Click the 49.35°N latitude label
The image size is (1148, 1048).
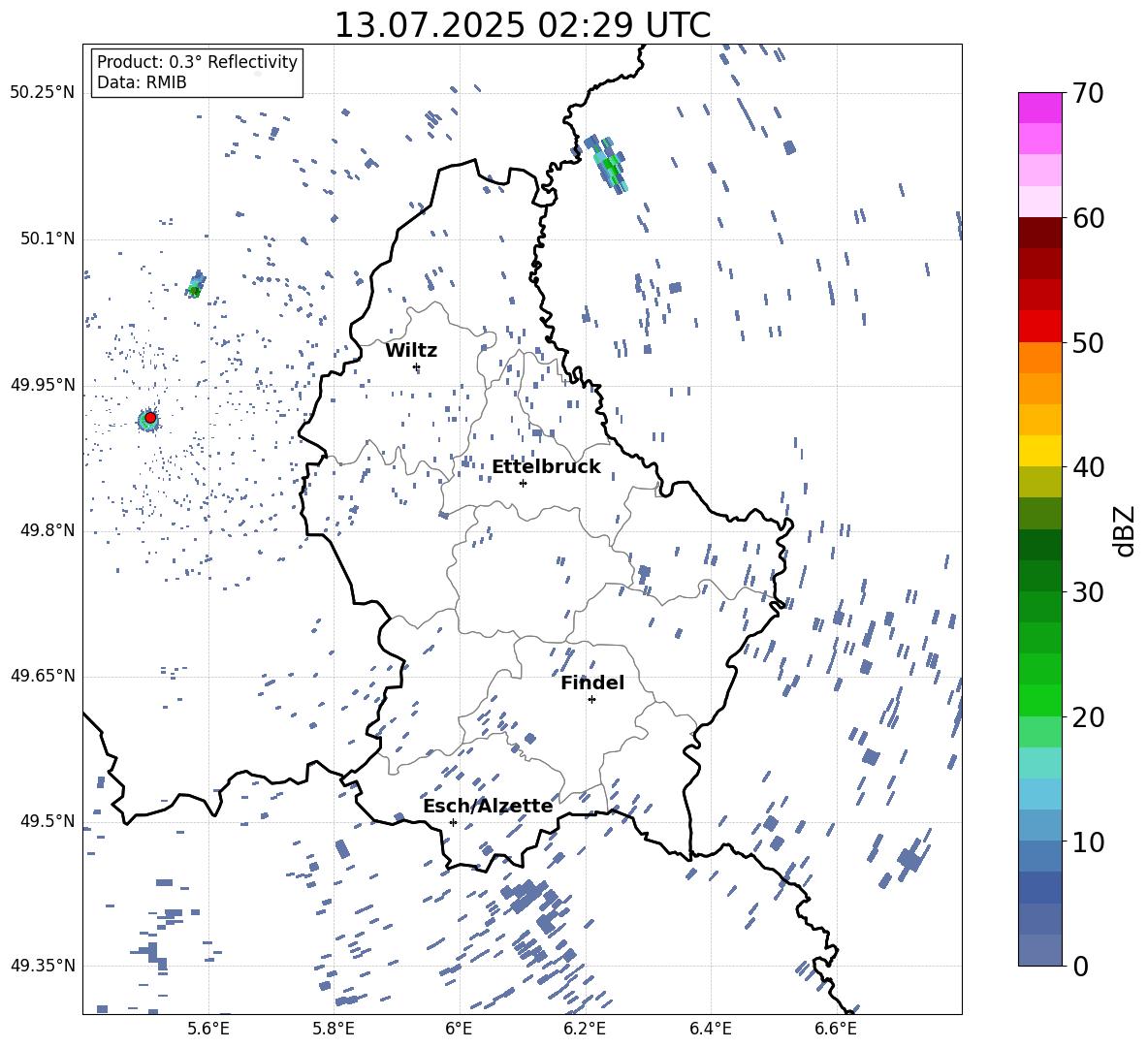tap(42, 966)
